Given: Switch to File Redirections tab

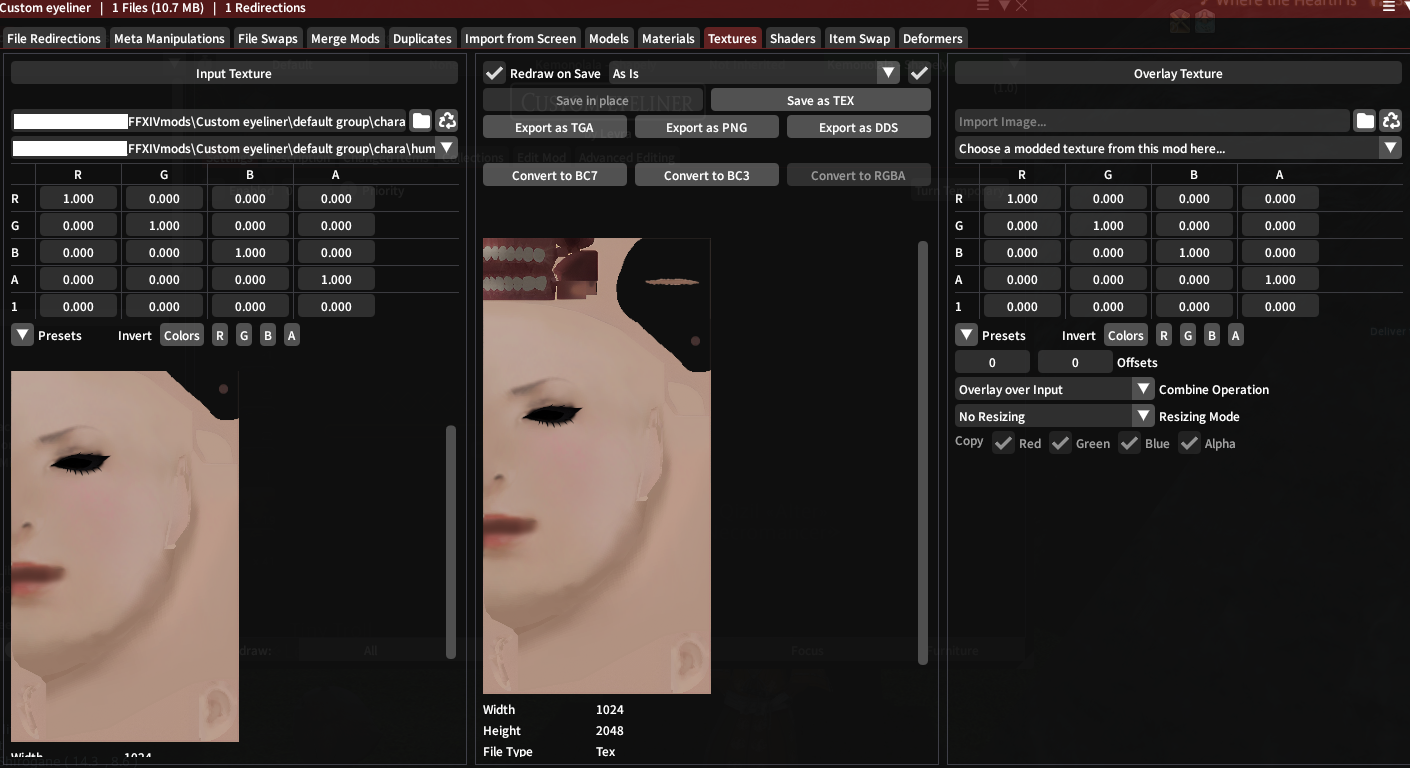Looking at the screenshot, I should click(x=54, y=38).
